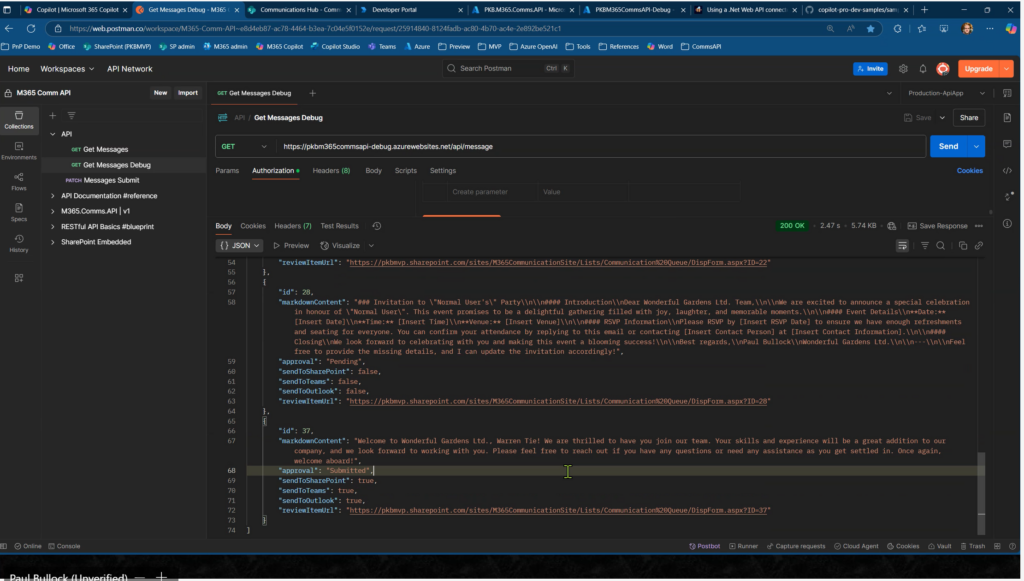Open the Production-ApiApp environment dropdown
This screenshot has height=581, width=1024.
click(946, 93)
